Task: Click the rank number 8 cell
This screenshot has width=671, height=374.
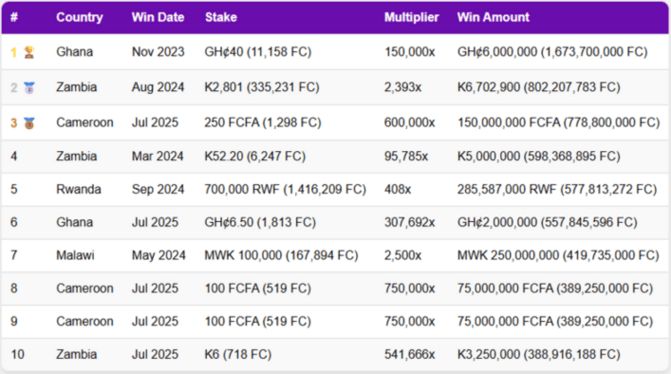Action: [x=14, y=288]
